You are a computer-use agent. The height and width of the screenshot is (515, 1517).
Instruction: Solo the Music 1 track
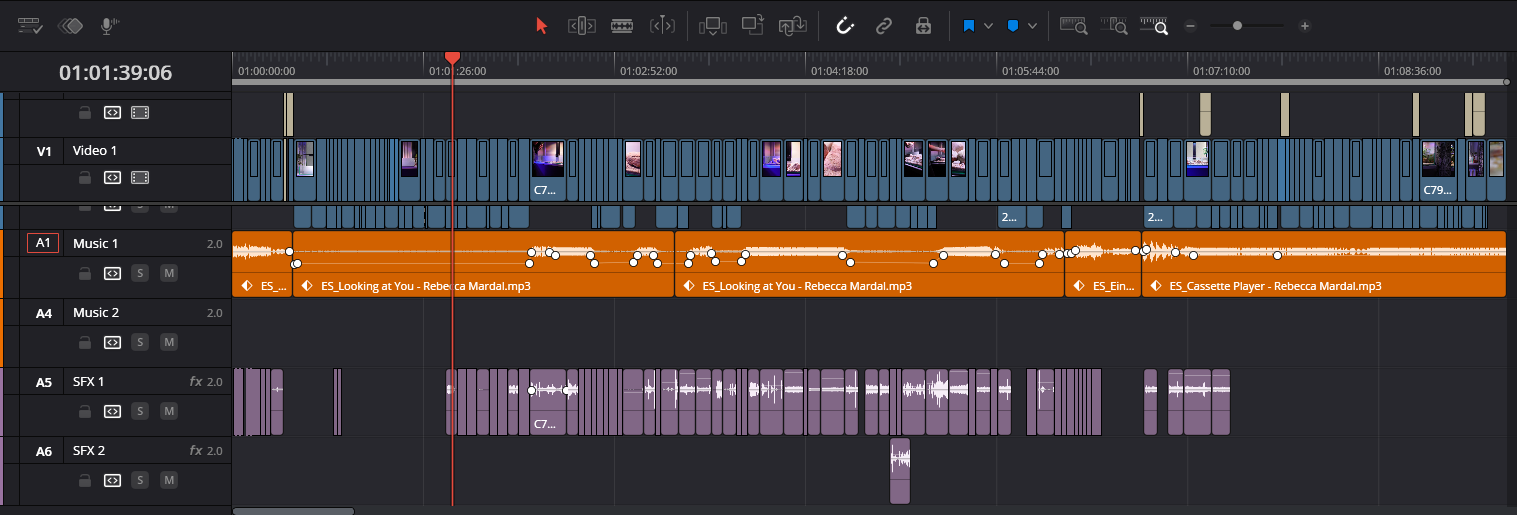140,273
